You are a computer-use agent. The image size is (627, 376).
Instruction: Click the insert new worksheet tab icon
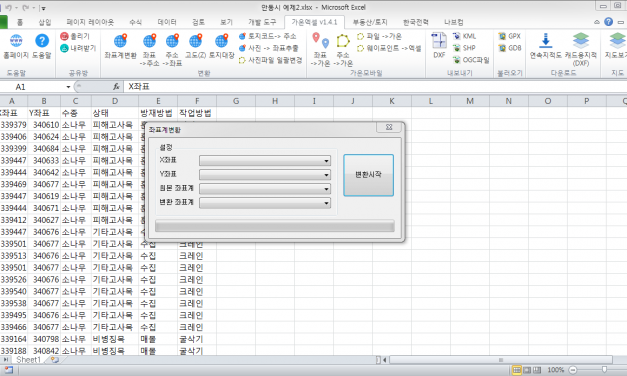[x=54, y=360]
